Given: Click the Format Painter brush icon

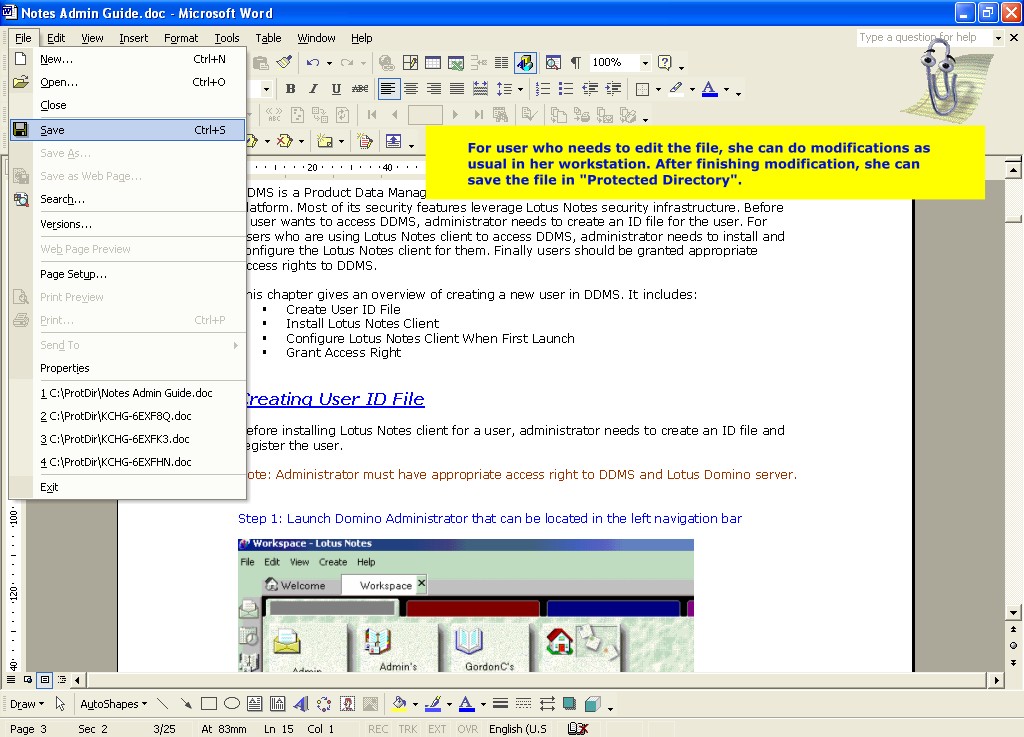Looking at the screenshot, I should click(x=284, y=63).
